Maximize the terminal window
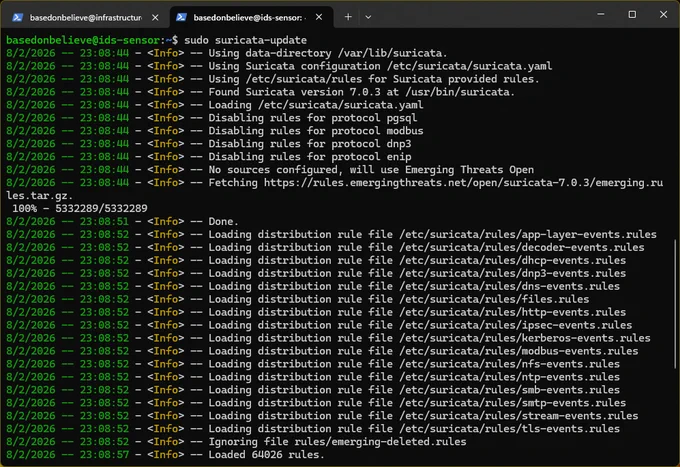 [x=632, y=14]
